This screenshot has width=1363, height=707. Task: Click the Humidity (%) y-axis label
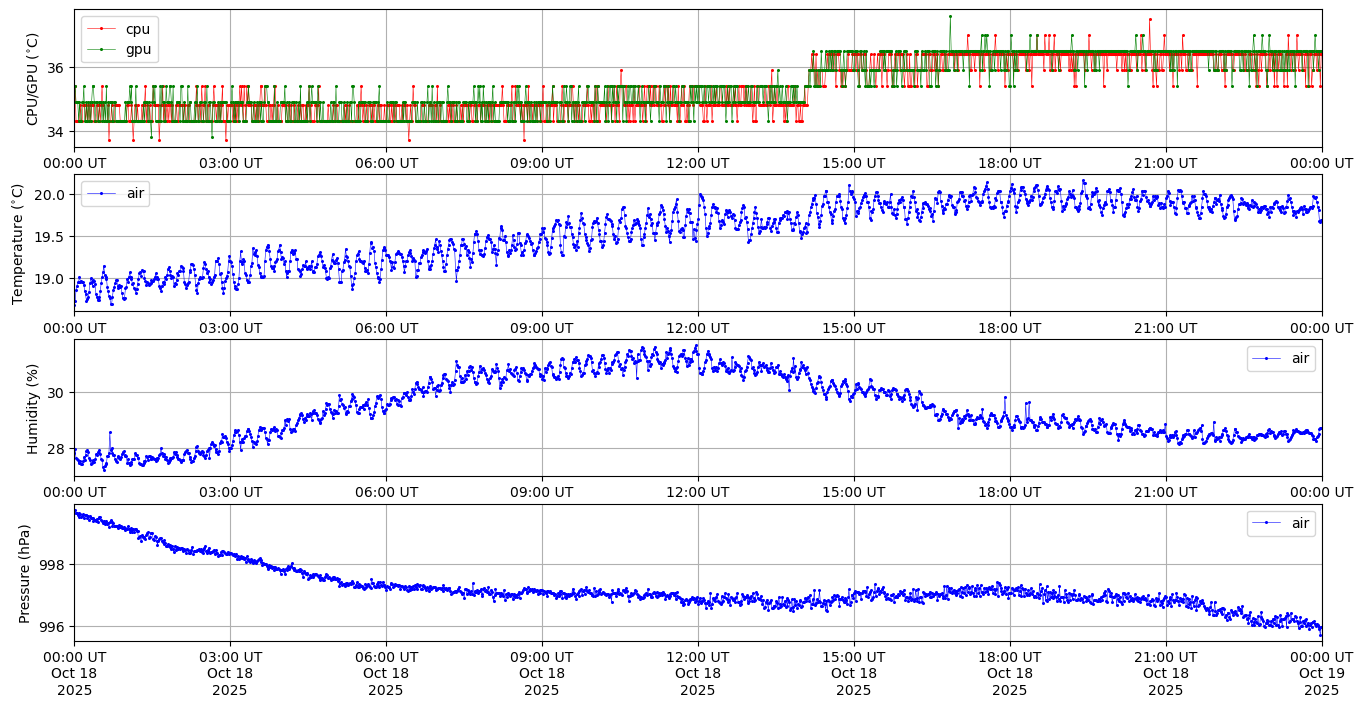coord(33,408)
